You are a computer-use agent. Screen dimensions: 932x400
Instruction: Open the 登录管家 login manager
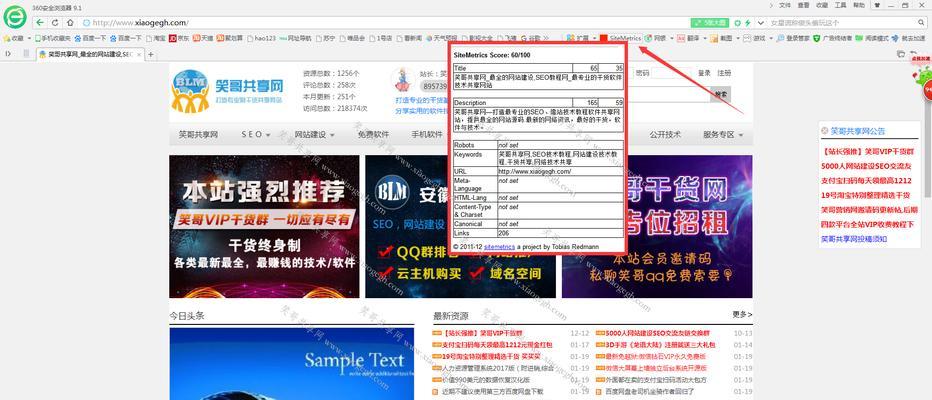coord(793,38)
